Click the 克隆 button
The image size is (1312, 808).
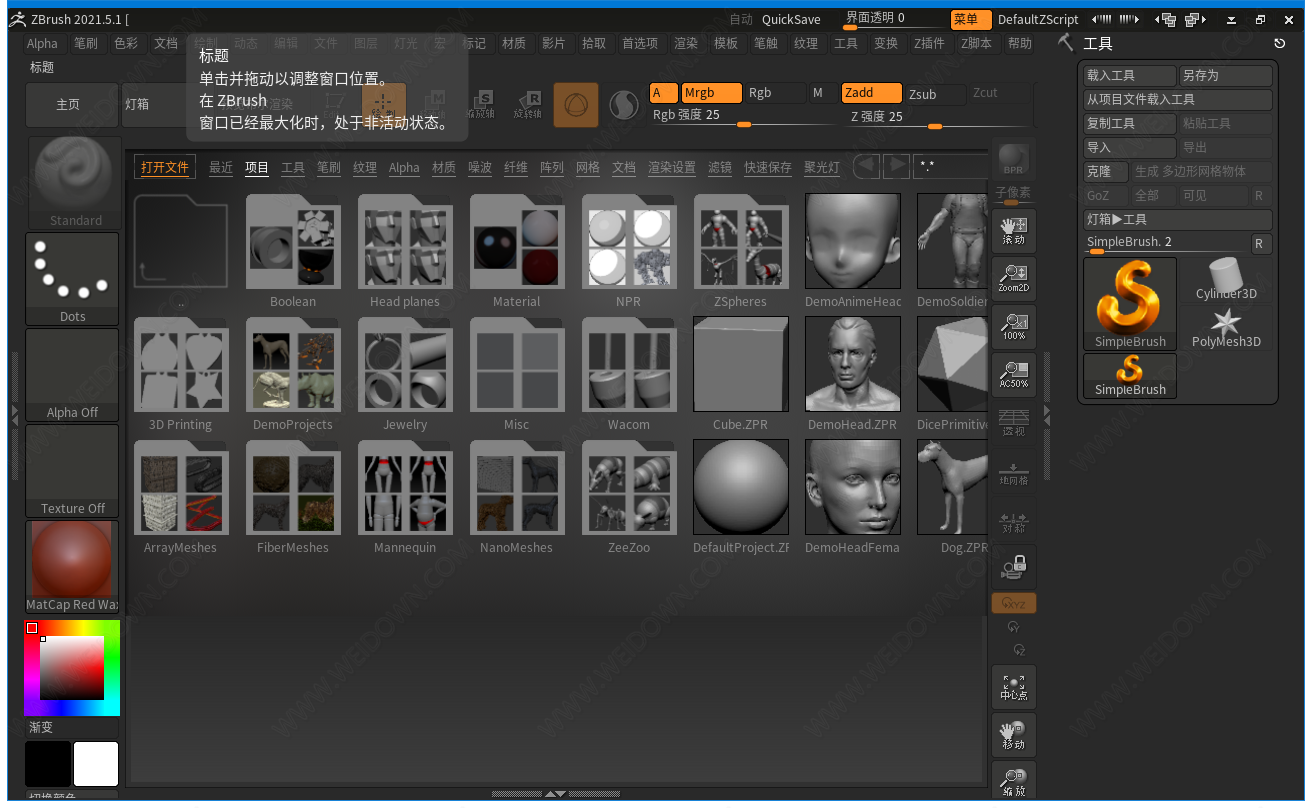click(1106, 171)
